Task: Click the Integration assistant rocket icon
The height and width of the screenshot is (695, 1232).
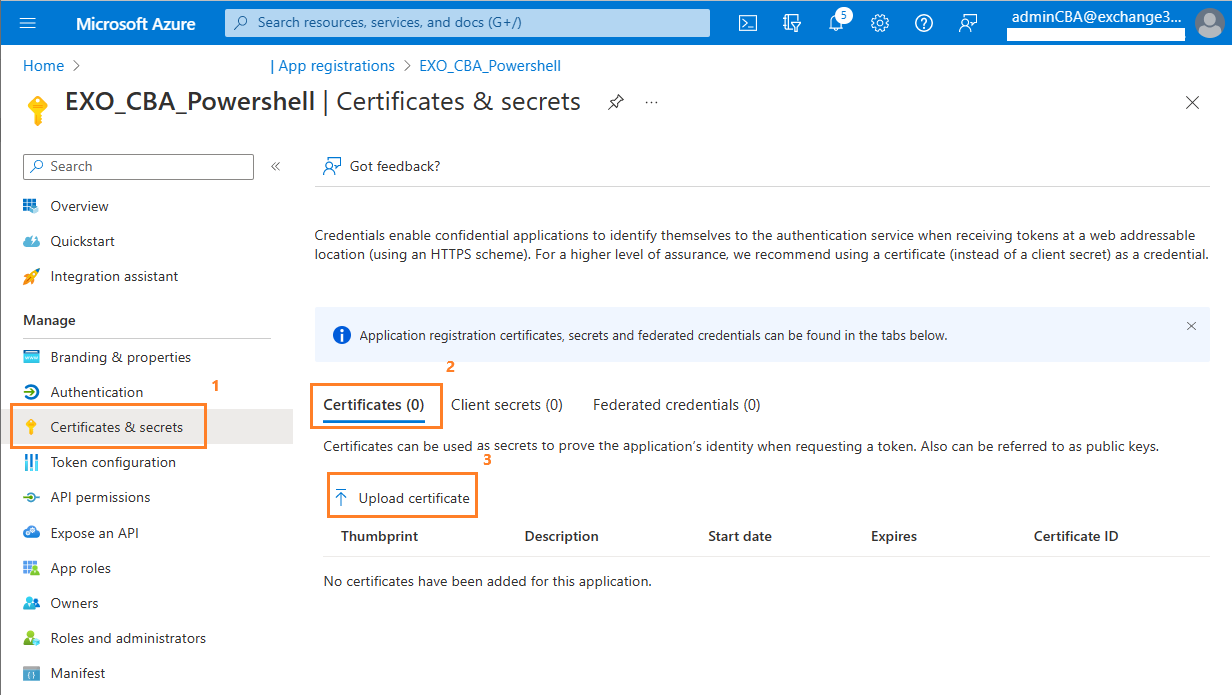Action: click(x=31, y=276)
